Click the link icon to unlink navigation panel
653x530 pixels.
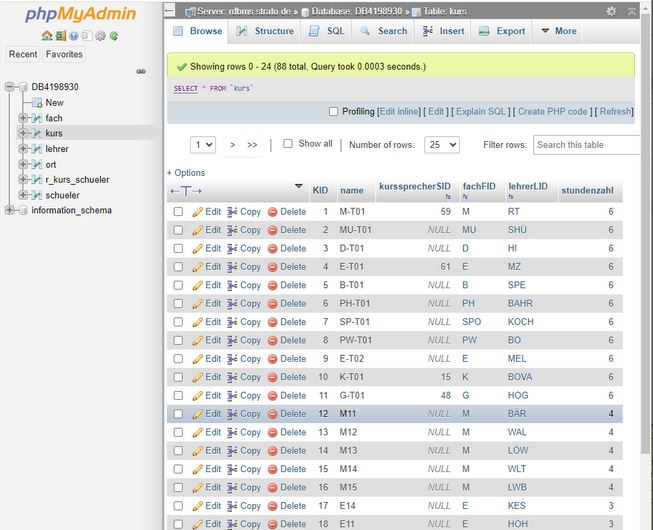click(x=141, y=71)
